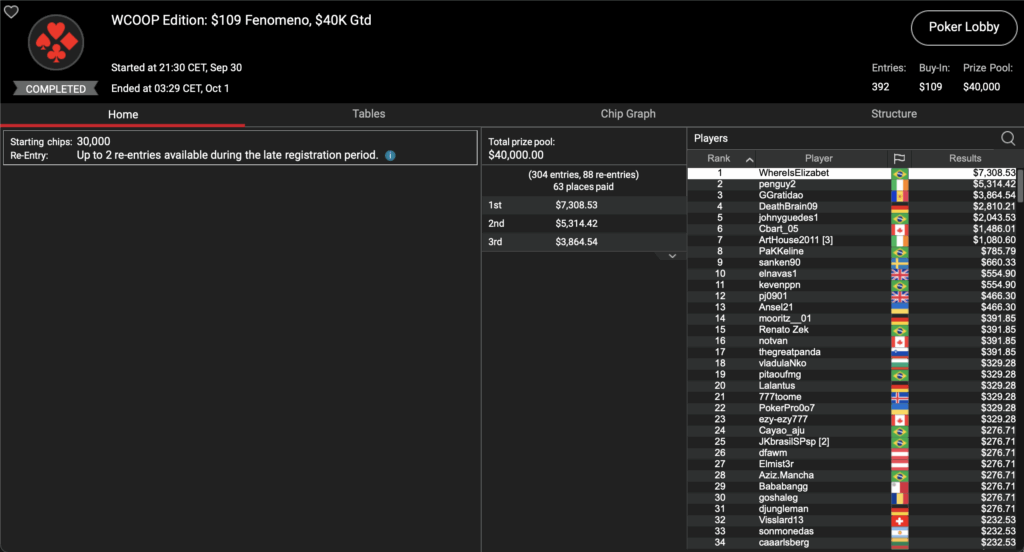This screenshot has height=552, width=1024.
Task: Search players with the magnifier icon
Action: 1008,139
